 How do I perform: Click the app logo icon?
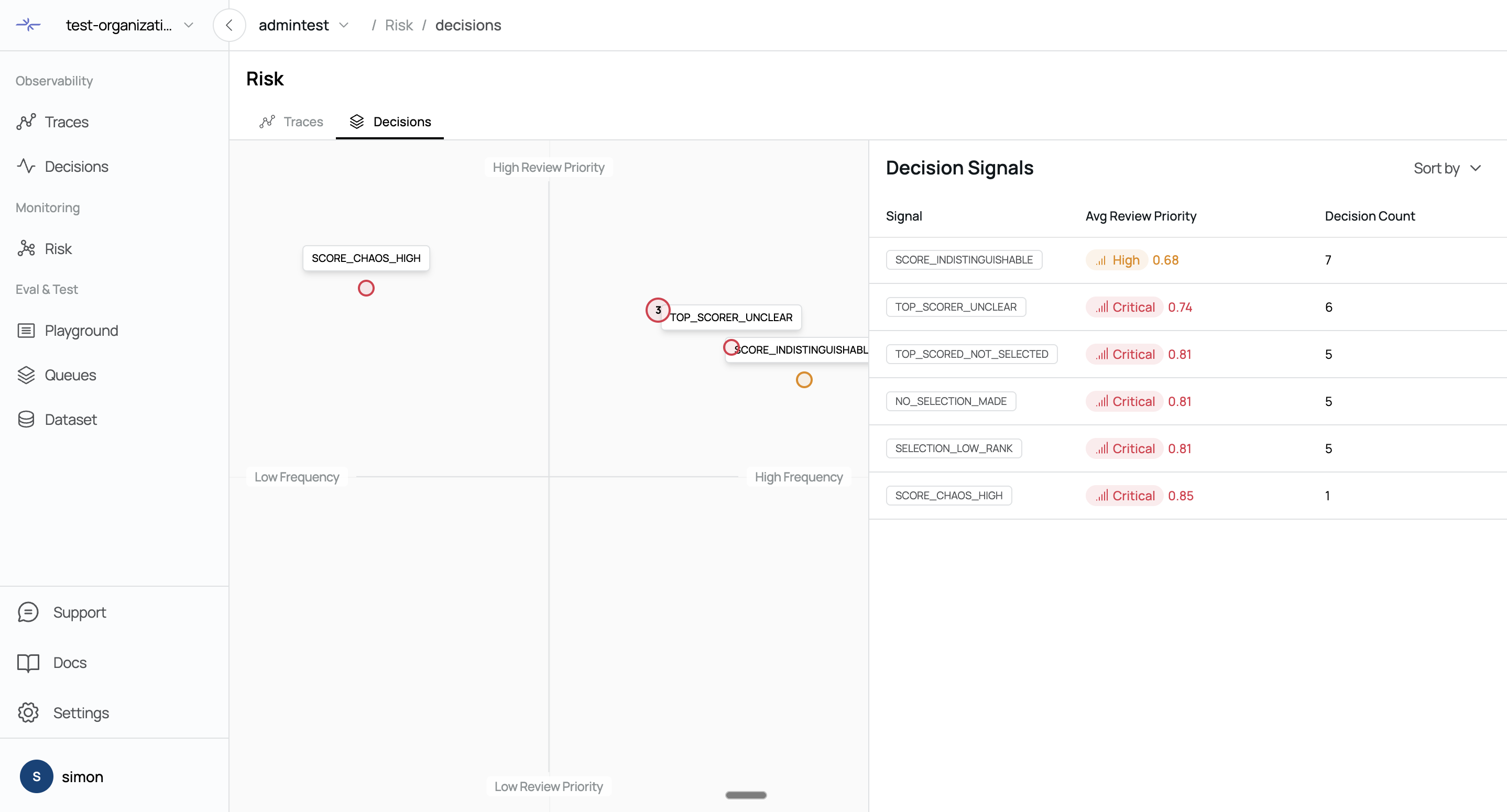pos(28,25)
